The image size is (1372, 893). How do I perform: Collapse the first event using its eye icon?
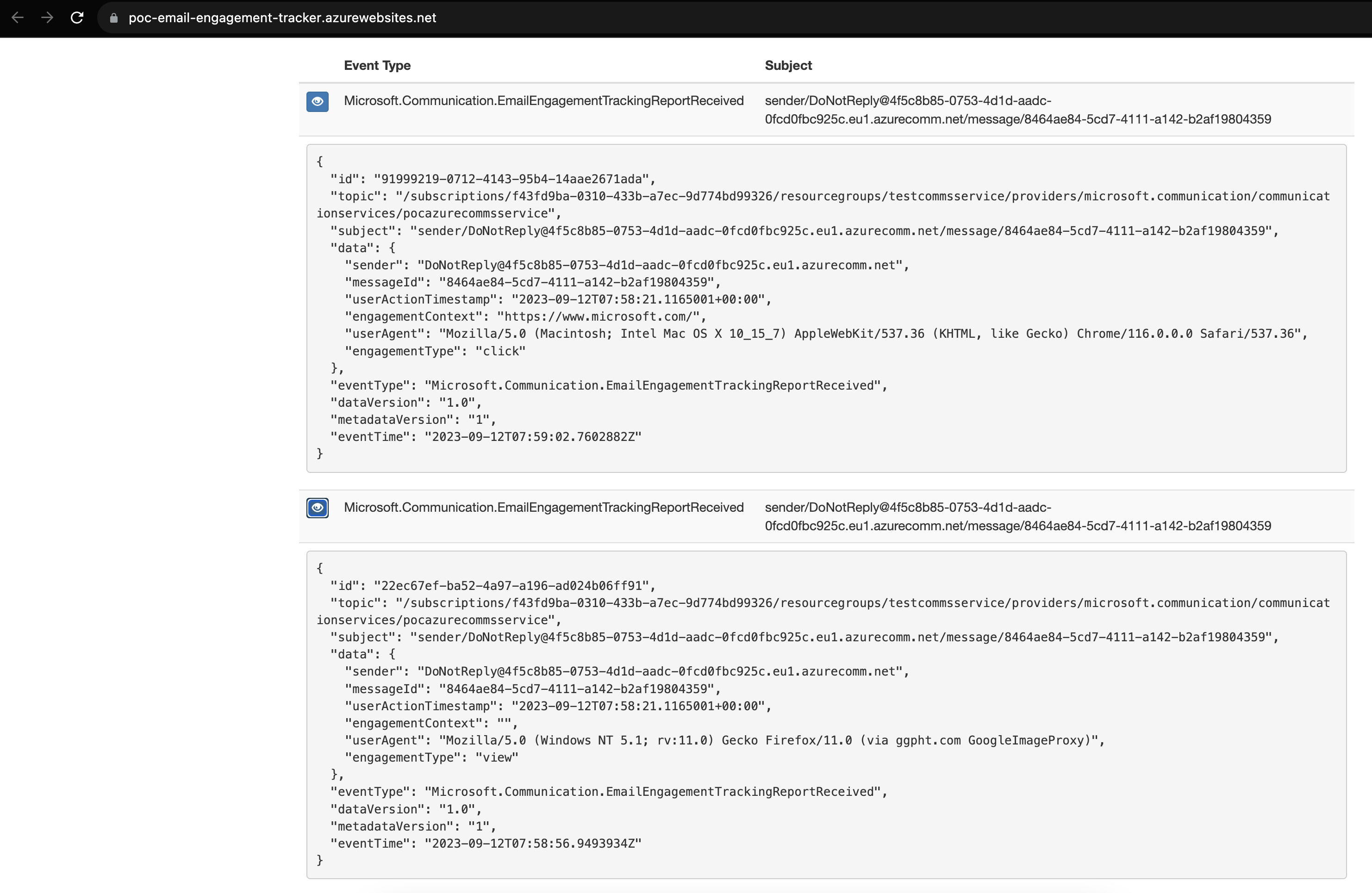point(317,101)
